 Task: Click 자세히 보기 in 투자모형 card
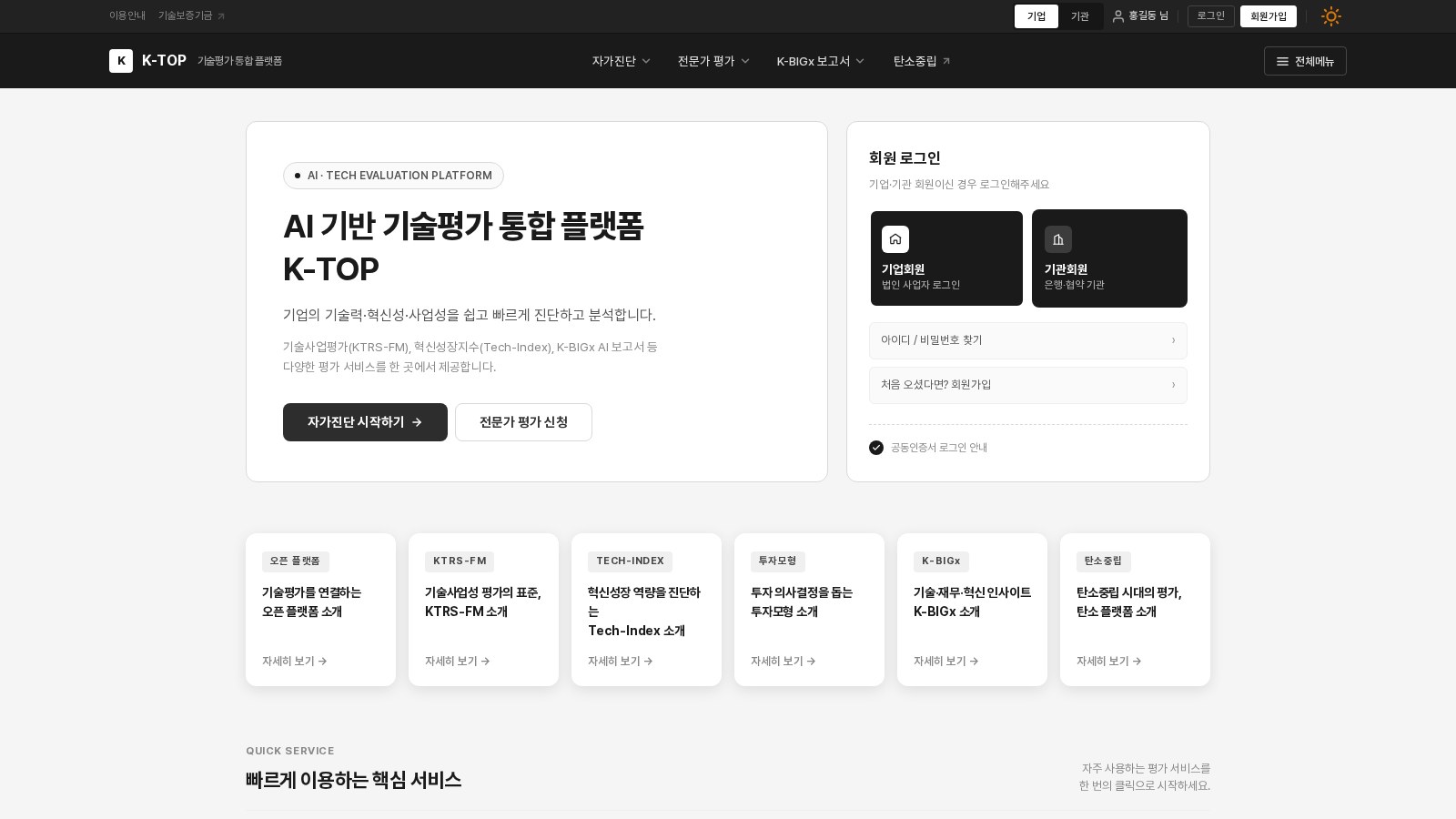784,662
